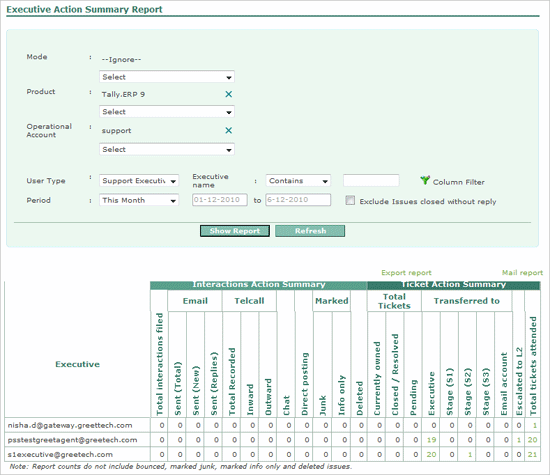The image size is (550, 475).
Task: Open the Period This Month dropdown
Action: coord(139,200)
